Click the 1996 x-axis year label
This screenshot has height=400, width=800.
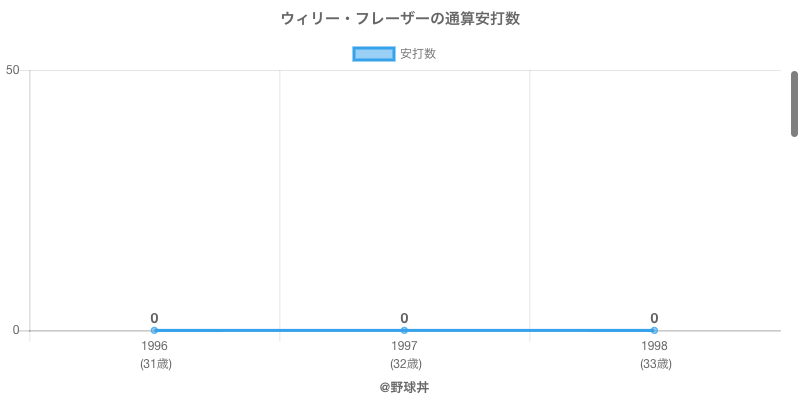154,346
